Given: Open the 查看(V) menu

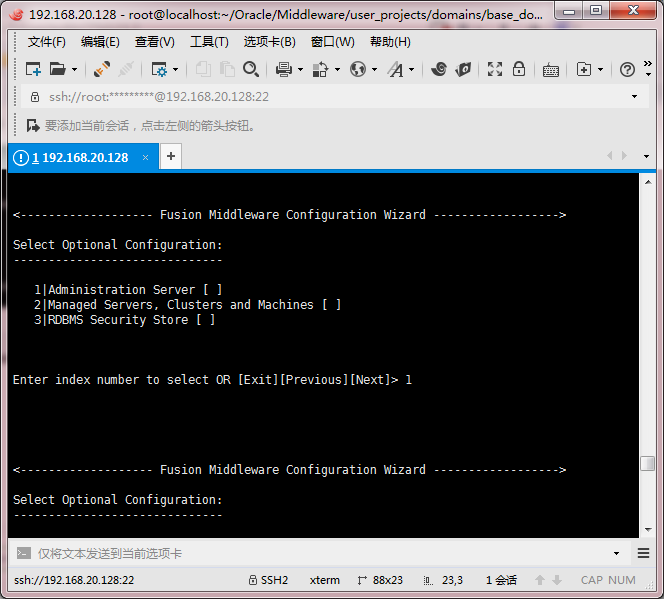Looking at the screenshot, I should 155,42.
